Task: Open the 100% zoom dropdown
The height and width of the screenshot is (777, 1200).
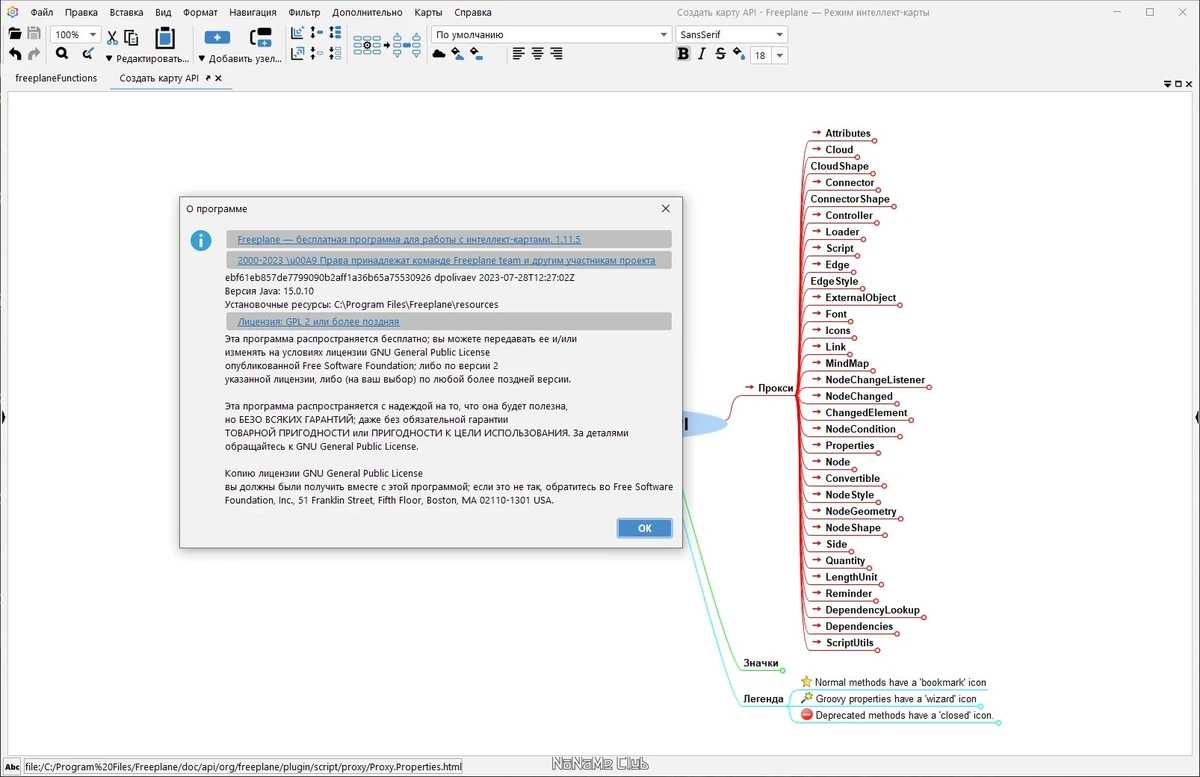Action: tap(76, 35)
